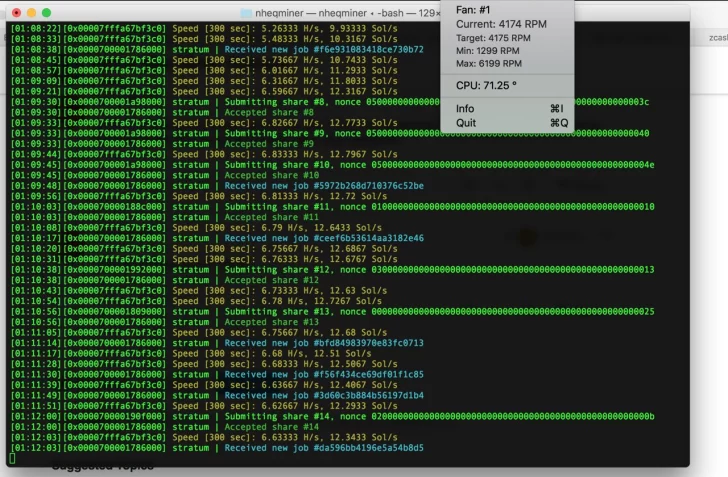Click the value 12.51 Sol/s
The height and width of the screenshot is (477, 728).
coord(342,353)
